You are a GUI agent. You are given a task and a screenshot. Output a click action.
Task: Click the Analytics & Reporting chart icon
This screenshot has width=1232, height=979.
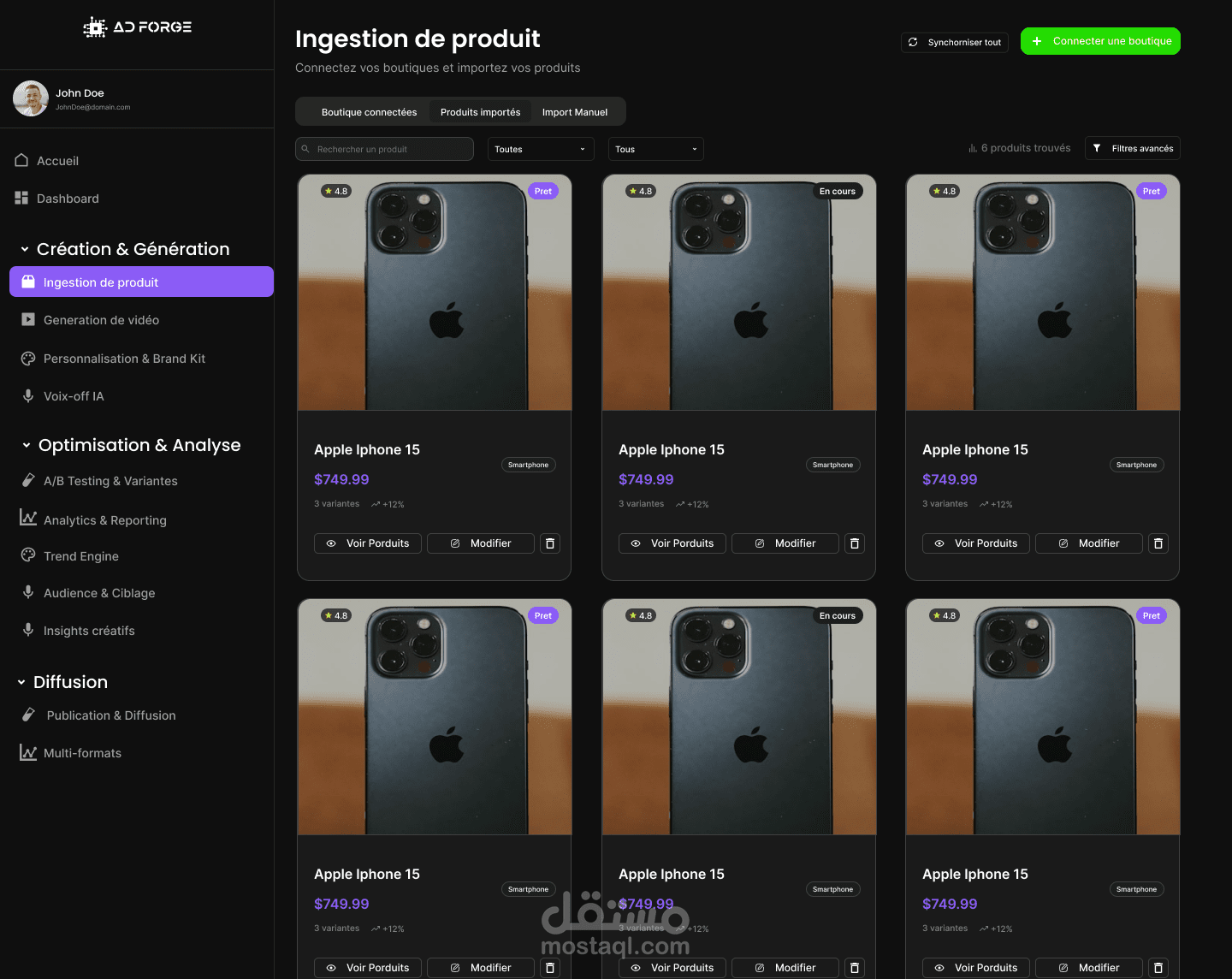point(28,518)
